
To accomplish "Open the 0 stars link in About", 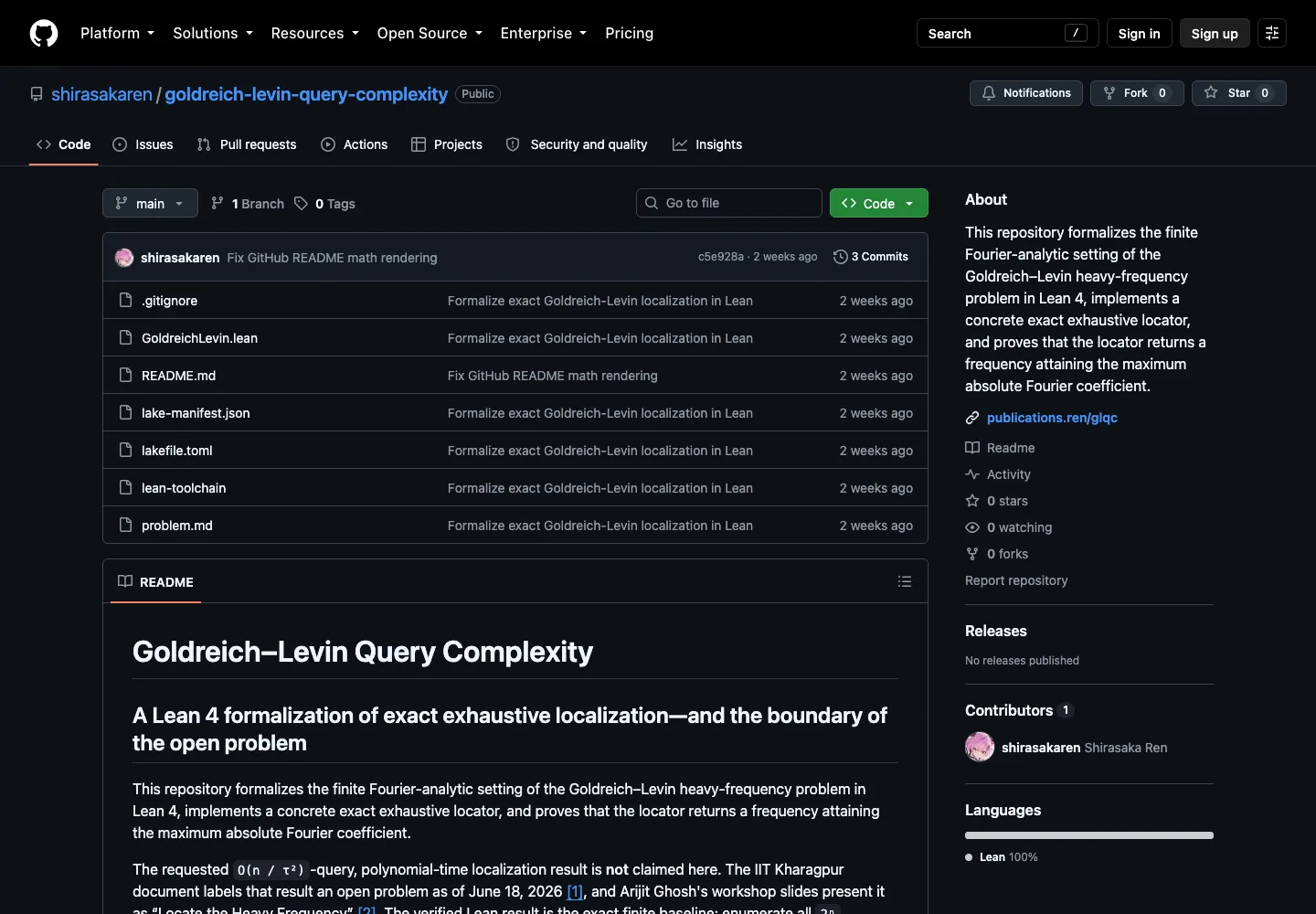I will click(996, 501).
